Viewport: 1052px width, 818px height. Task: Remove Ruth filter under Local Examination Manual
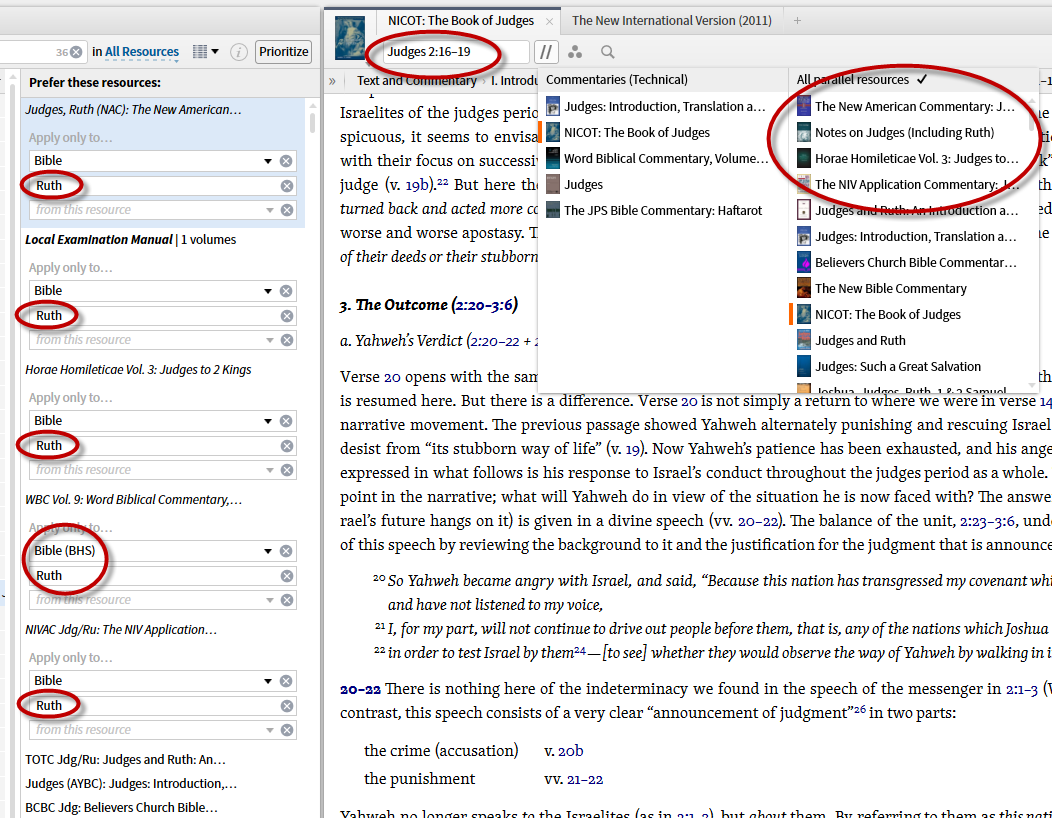tap(286, 316)
